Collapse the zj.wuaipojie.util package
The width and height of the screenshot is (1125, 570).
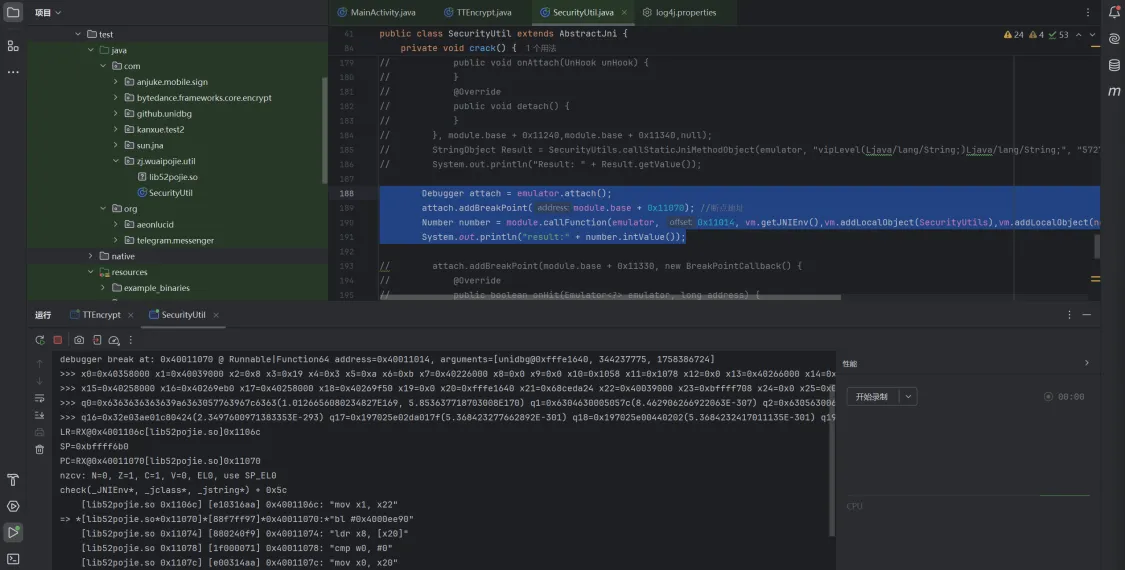116,161
